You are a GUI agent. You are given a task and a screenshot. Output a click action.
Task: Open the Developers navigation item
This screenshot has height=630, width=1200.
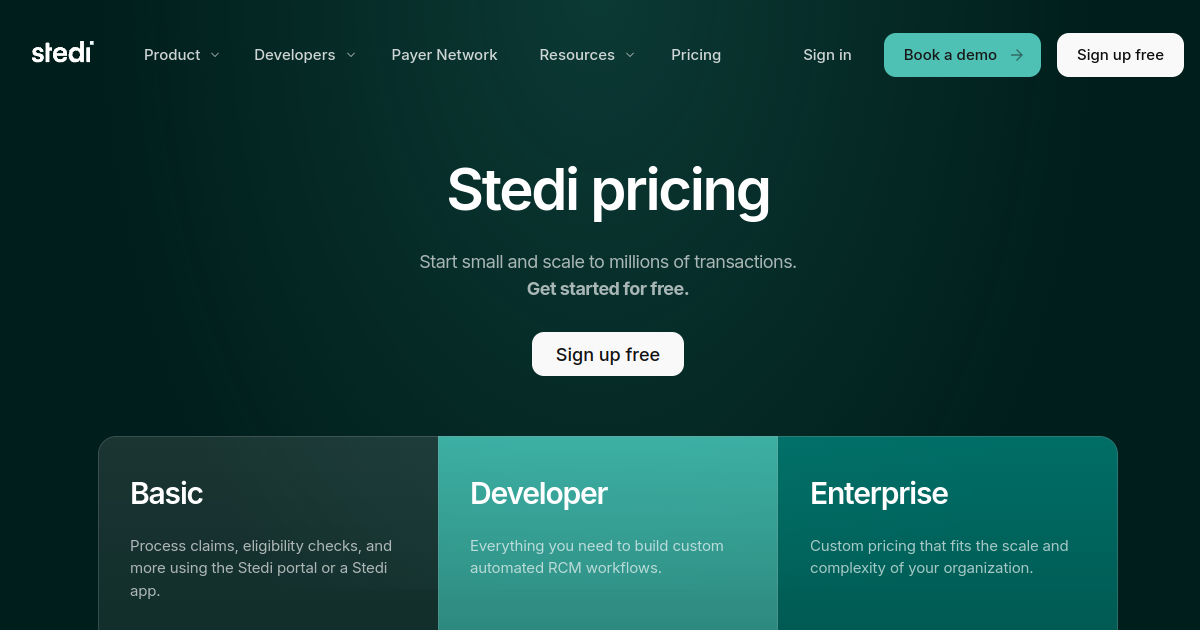pos(294,55)
